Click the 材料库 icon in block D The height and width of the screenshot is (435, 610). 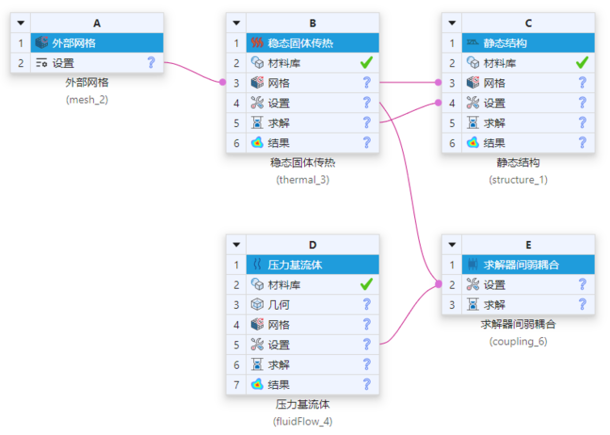(x=257, y=284)
